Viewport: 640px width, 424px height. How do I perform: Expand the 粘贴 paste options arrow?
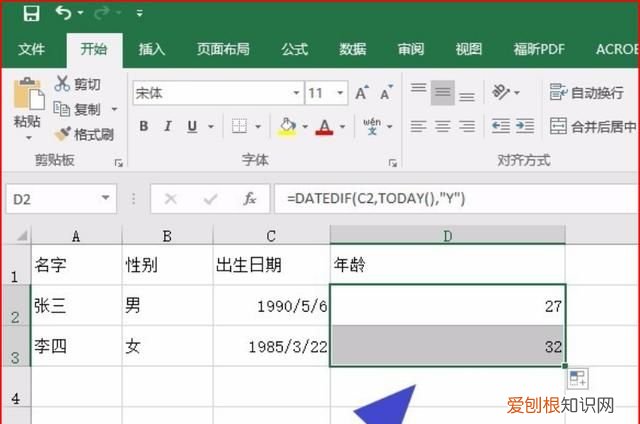click(28, 138)
